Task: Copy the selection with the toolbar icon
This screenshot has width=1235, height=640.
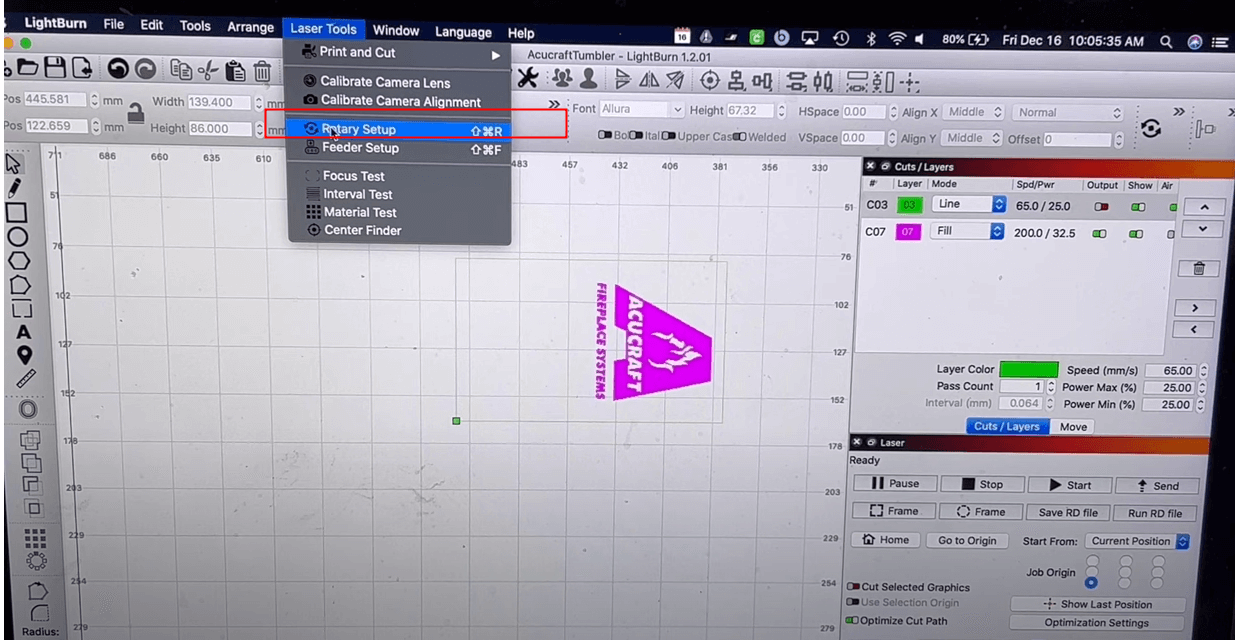Action: (181, 70)
